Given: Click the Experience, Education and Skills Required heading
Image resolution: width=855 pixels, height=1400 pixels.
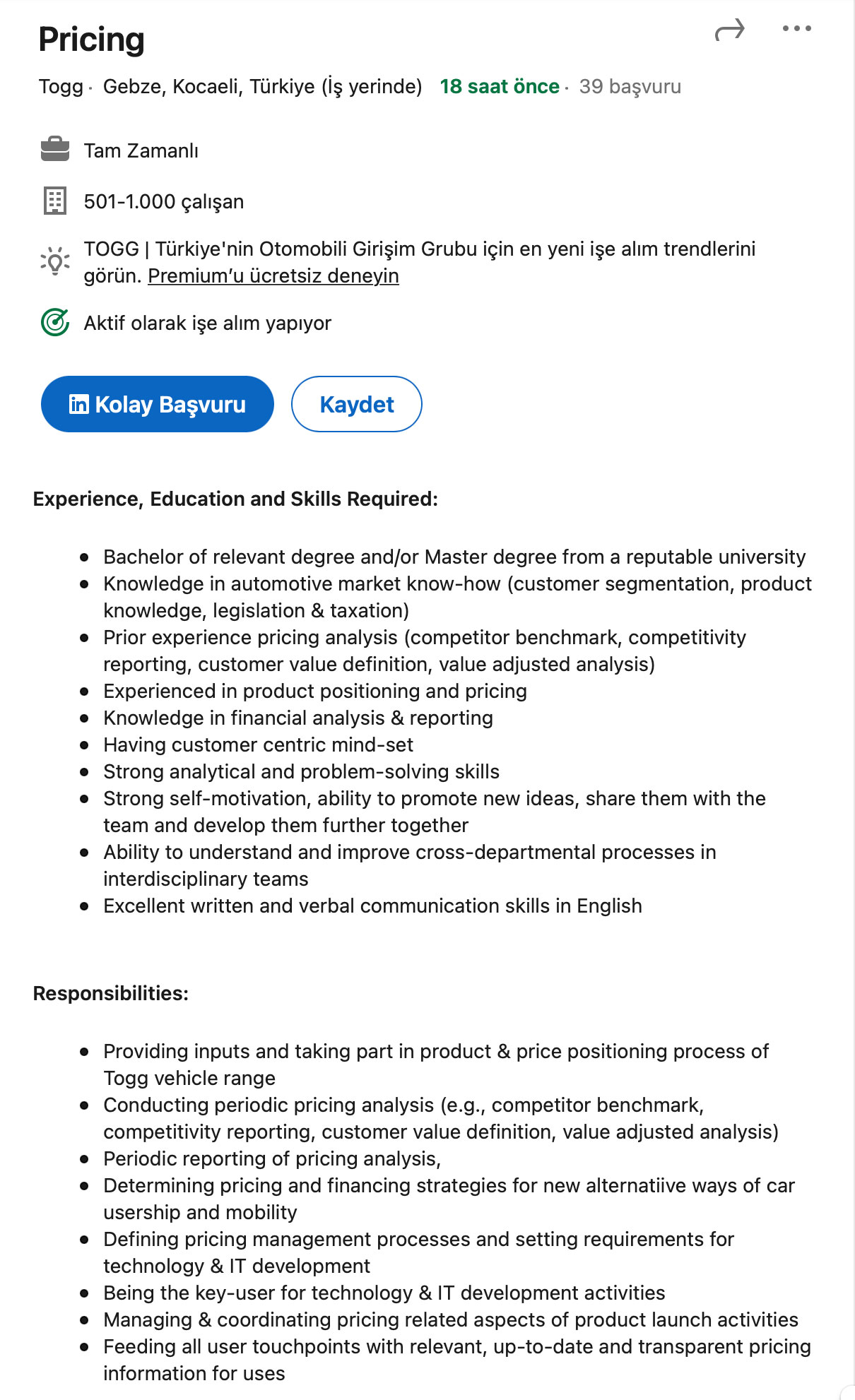Looking at the screenshot, I should [235, 499].
